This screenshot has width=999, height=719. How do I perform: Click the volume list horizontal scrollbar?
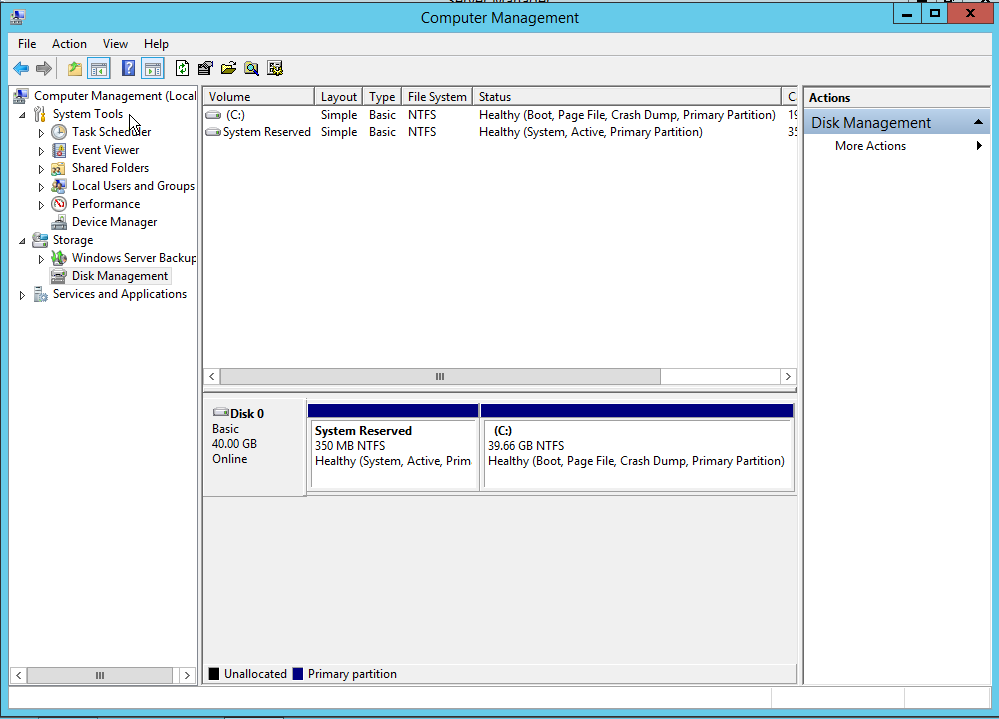(440, 377)
